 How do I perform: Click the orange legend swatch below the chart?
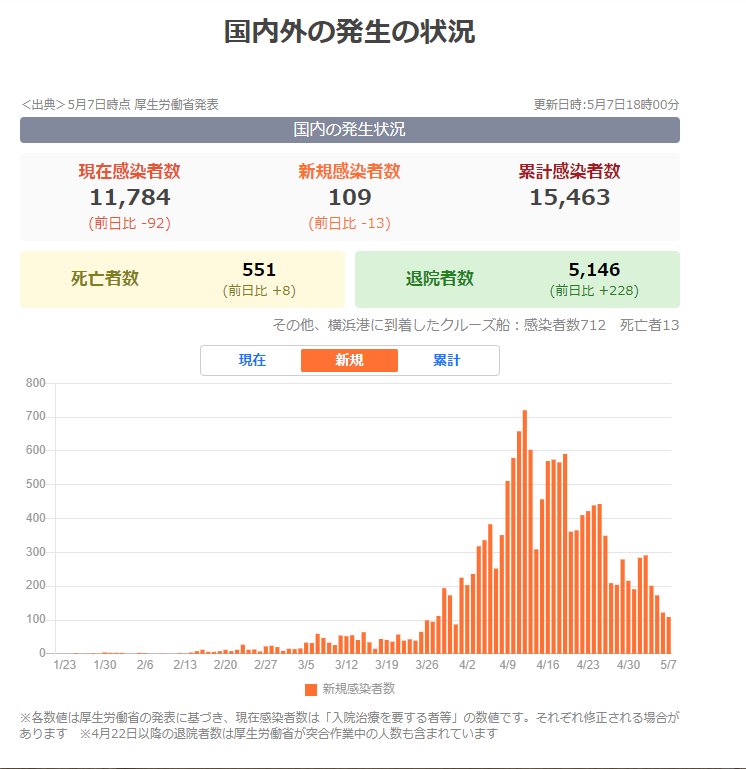coord(311,689)
